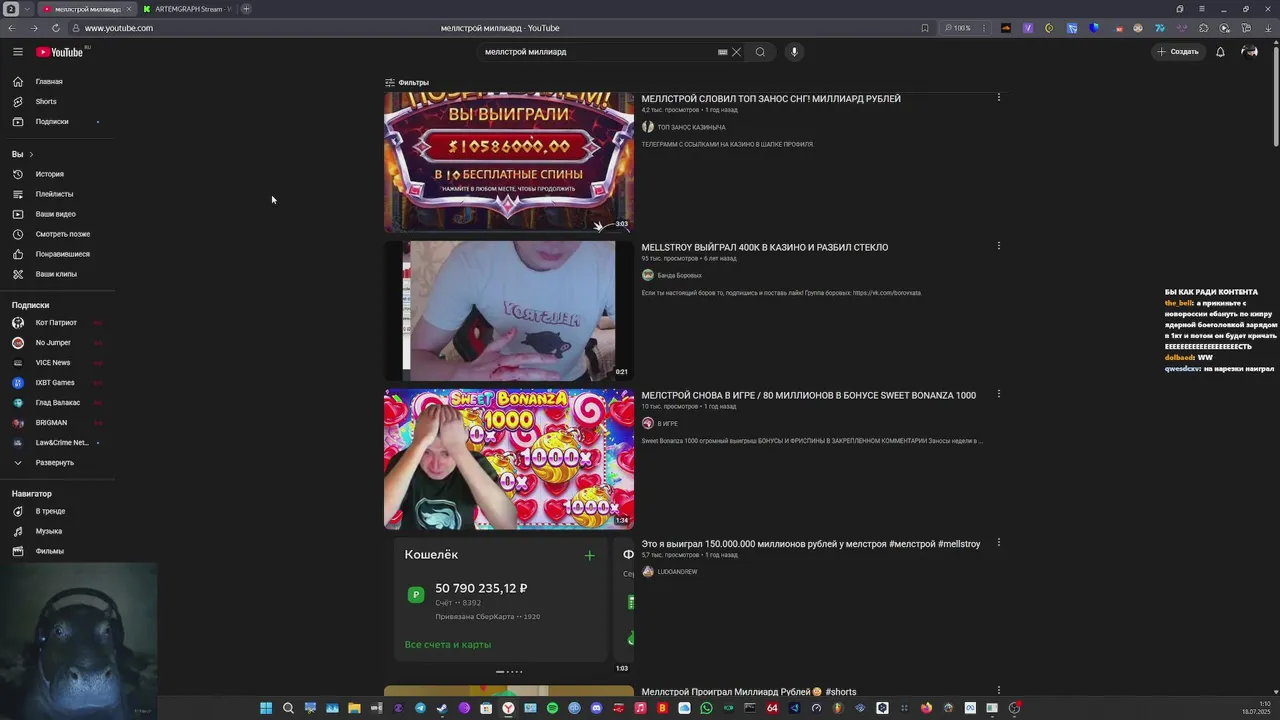Open title Мелстрой Проиграл Миллиард Рублей shorts
This screenshot has width=1280, height=720.
(749, 692)
